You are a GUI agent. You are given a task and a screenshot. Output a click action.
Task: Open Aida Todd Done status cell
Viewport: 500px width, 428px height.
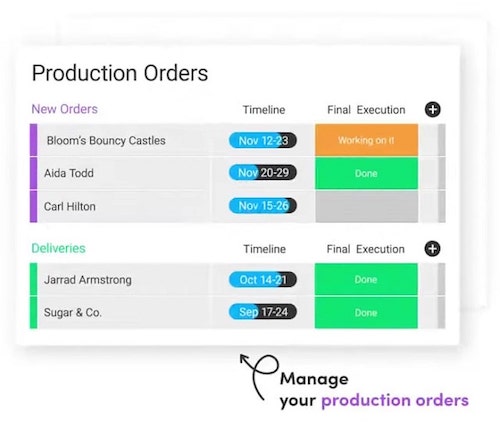point(366,173)
